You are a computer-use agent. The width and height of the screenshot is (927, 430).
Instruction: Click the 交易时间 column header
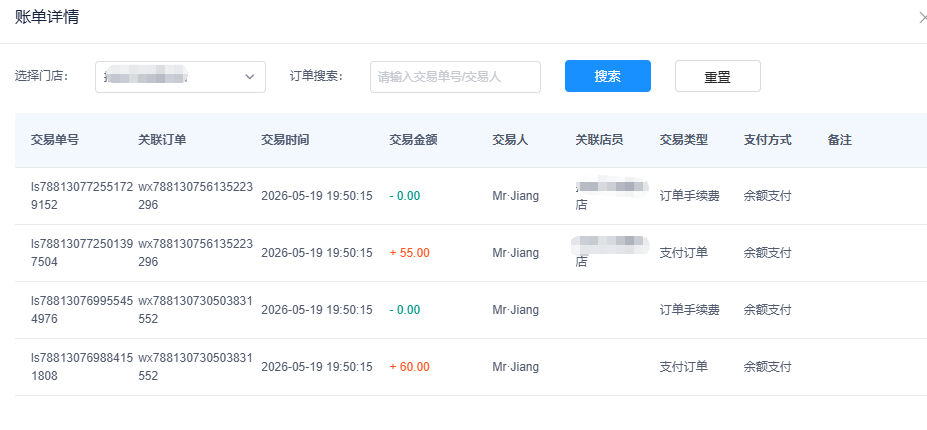tap(285, 140)
